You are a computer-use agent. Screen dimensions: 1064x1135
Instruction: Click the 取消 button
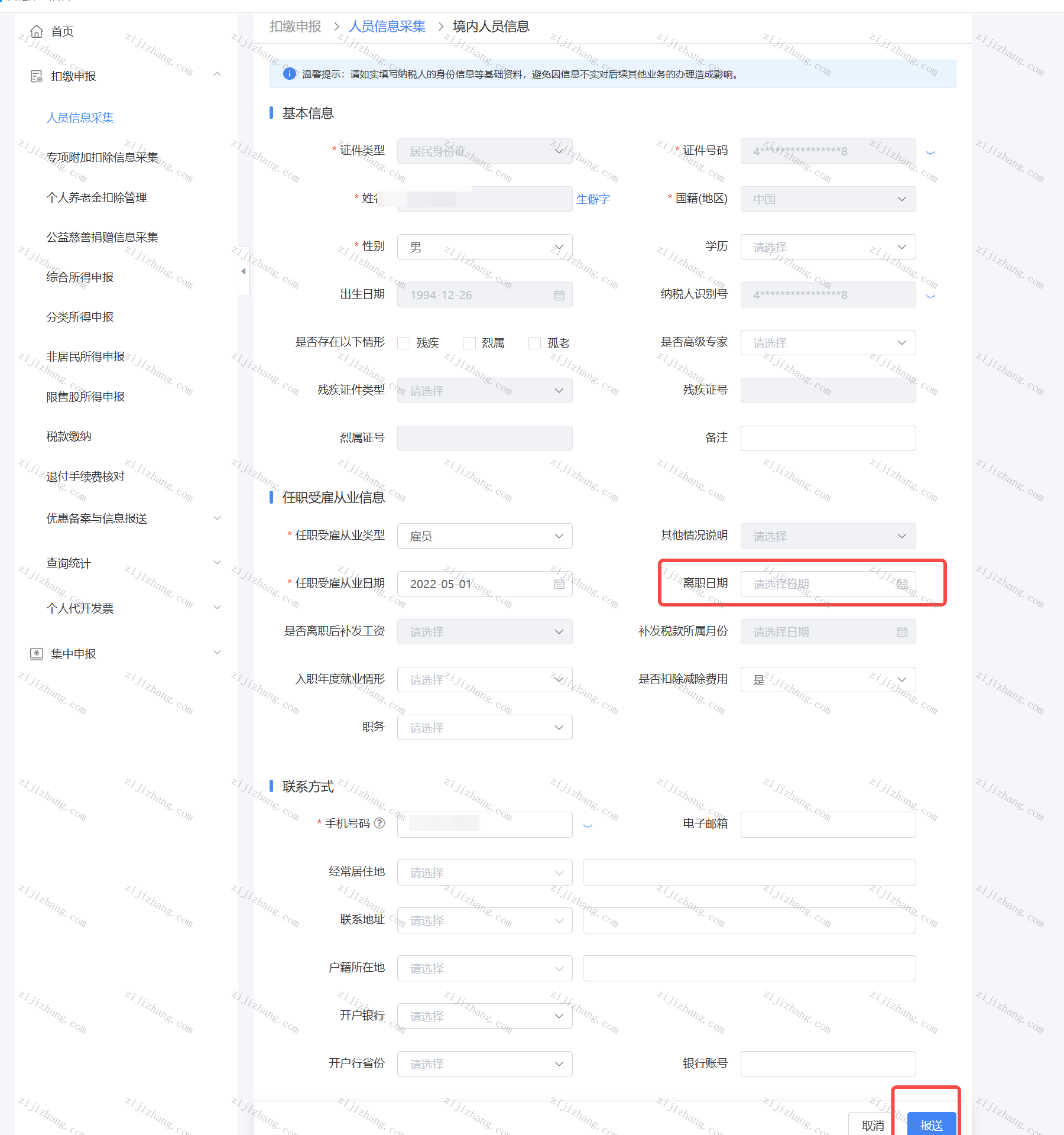(x=872, y=1125)
